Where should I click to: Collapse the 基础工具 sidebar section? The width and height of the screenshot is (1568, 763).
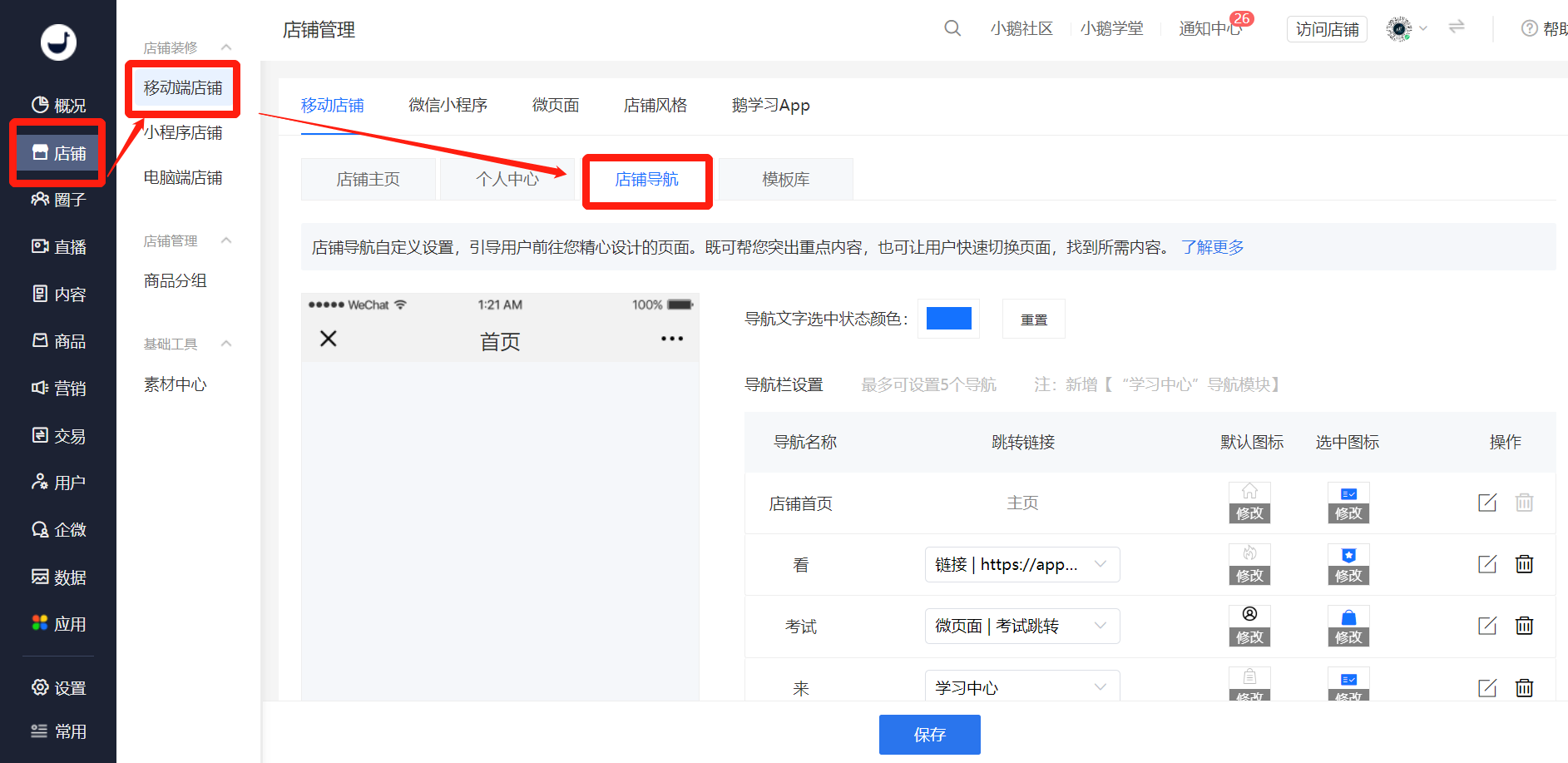[x=226, y=344]
